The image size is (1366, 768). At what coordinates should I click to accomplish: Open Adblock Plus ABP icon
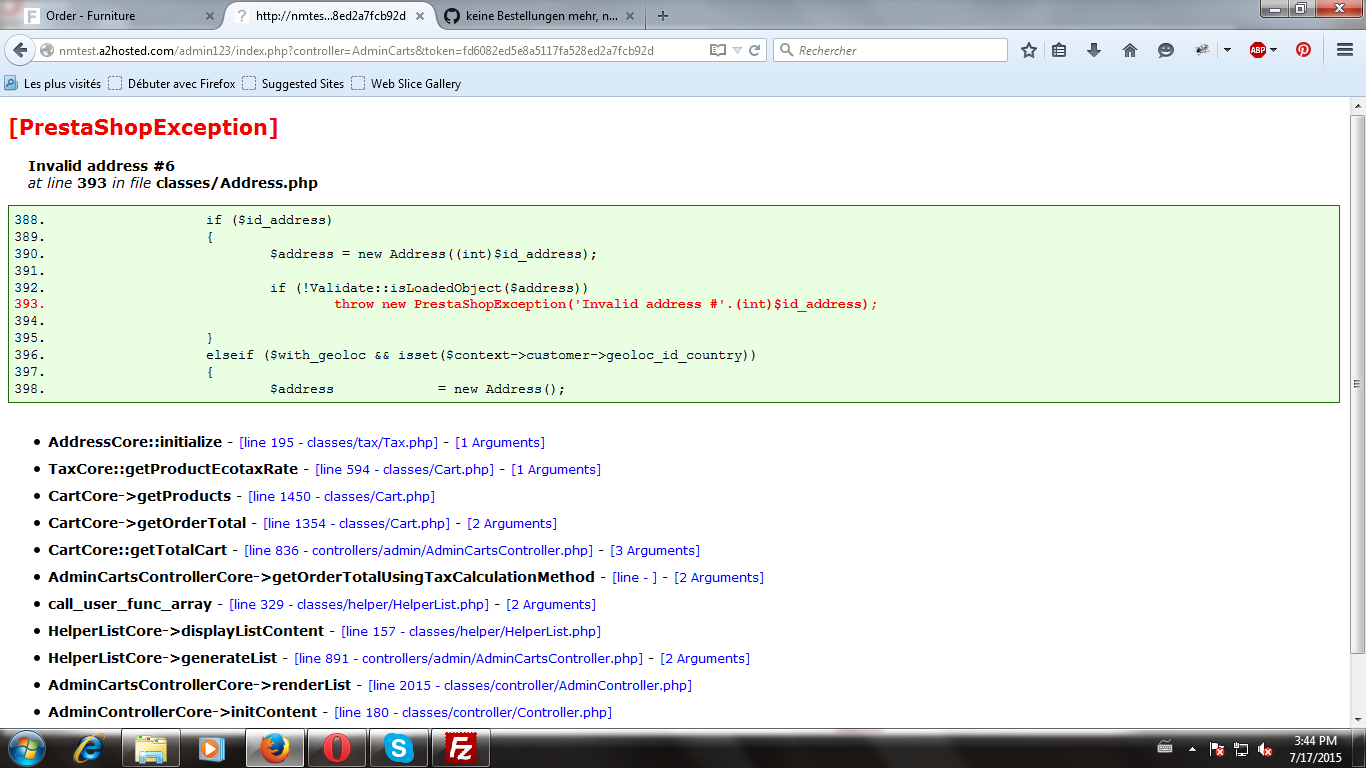pyautogui.click(x=1258, y=50)
